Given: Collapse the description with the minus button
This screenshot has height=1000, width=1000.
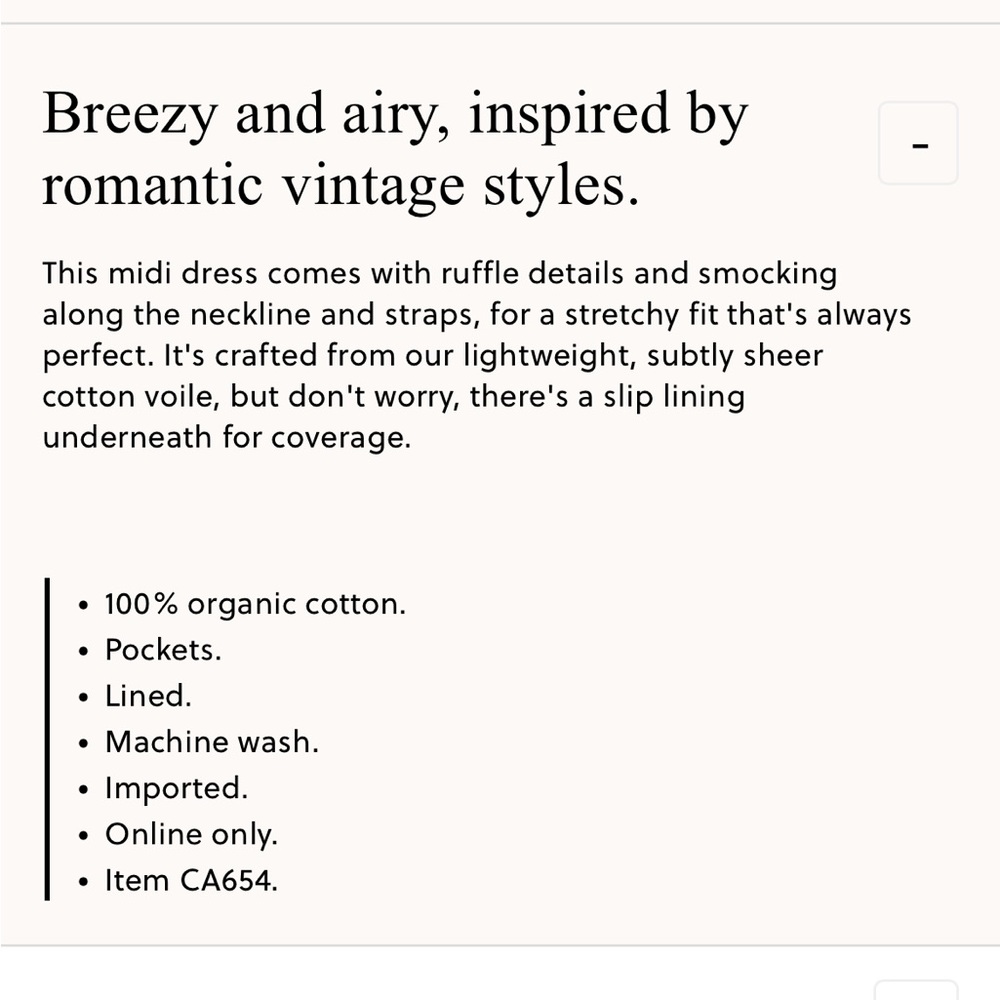Looking at the screenshot, I should 918,143.
